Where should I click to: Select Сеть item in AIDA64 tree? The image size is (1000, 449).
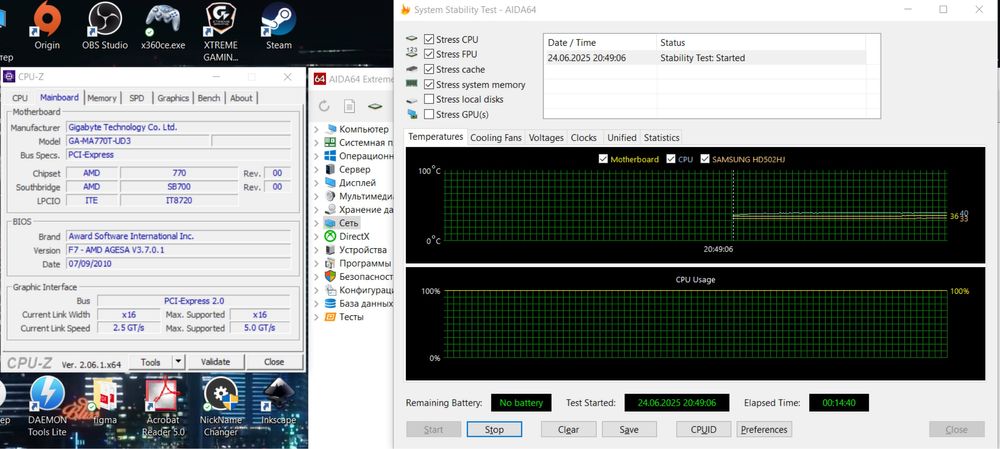pyautogui.click(x=349, y=223)
